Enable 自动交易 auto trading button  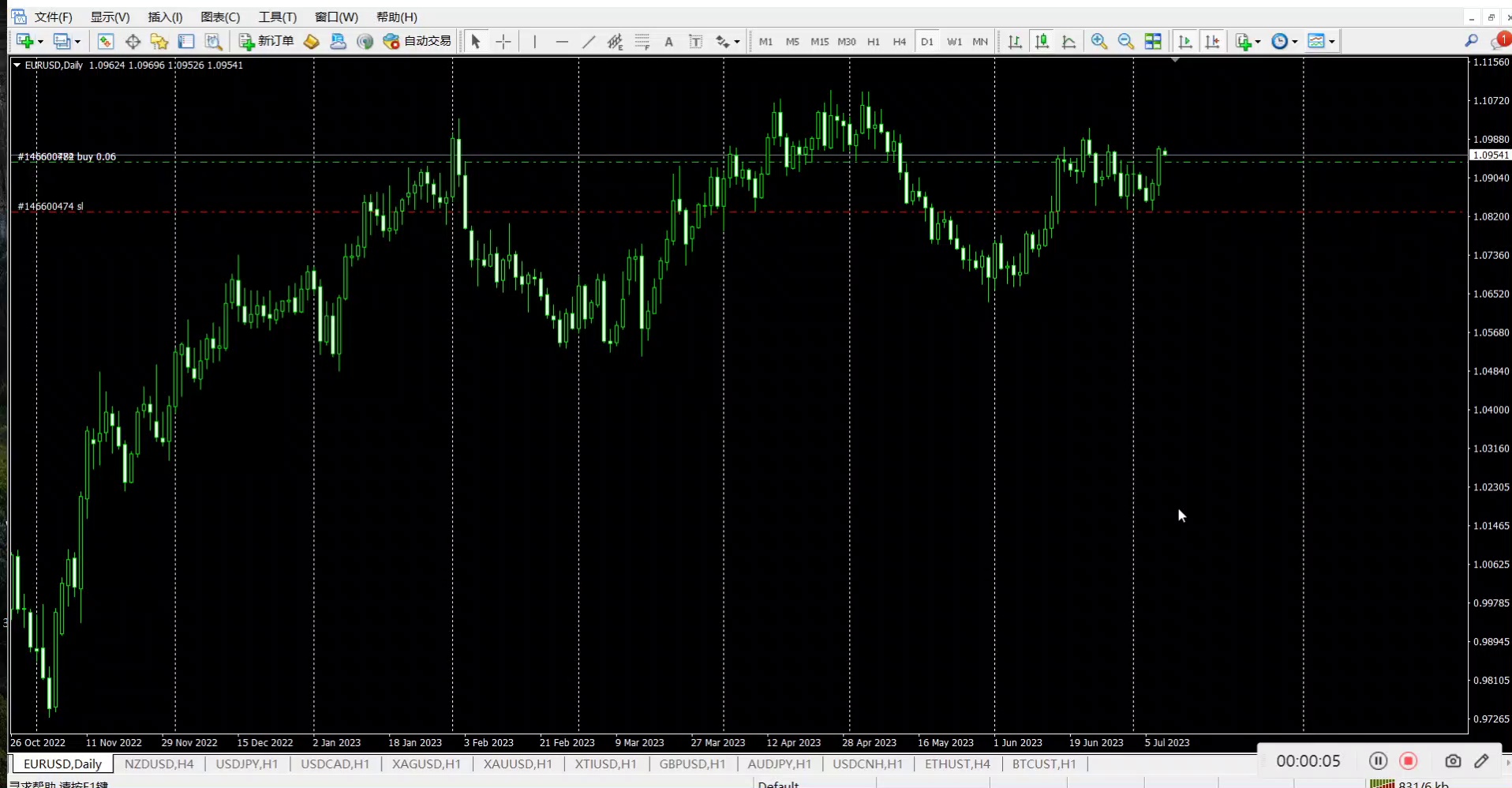[x=417, y=41]
